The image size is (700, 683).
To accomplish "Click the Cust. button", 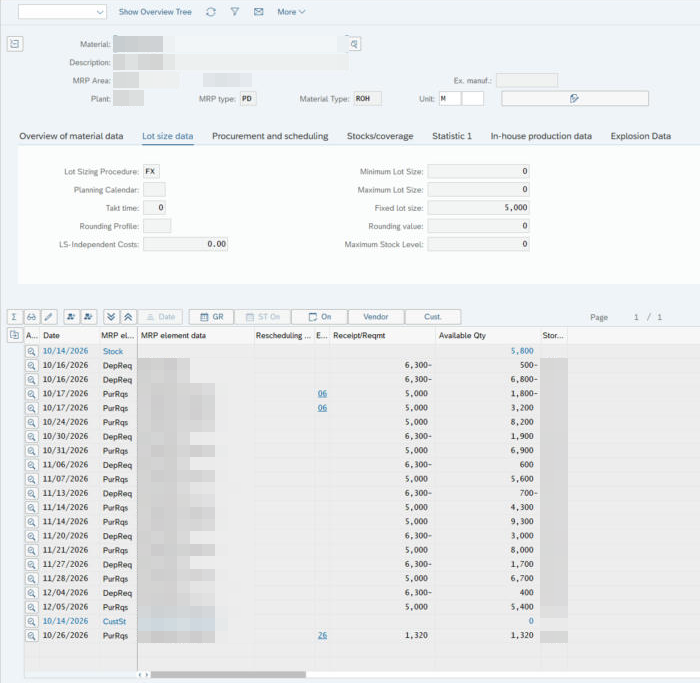I will click(x=433, y=317).
